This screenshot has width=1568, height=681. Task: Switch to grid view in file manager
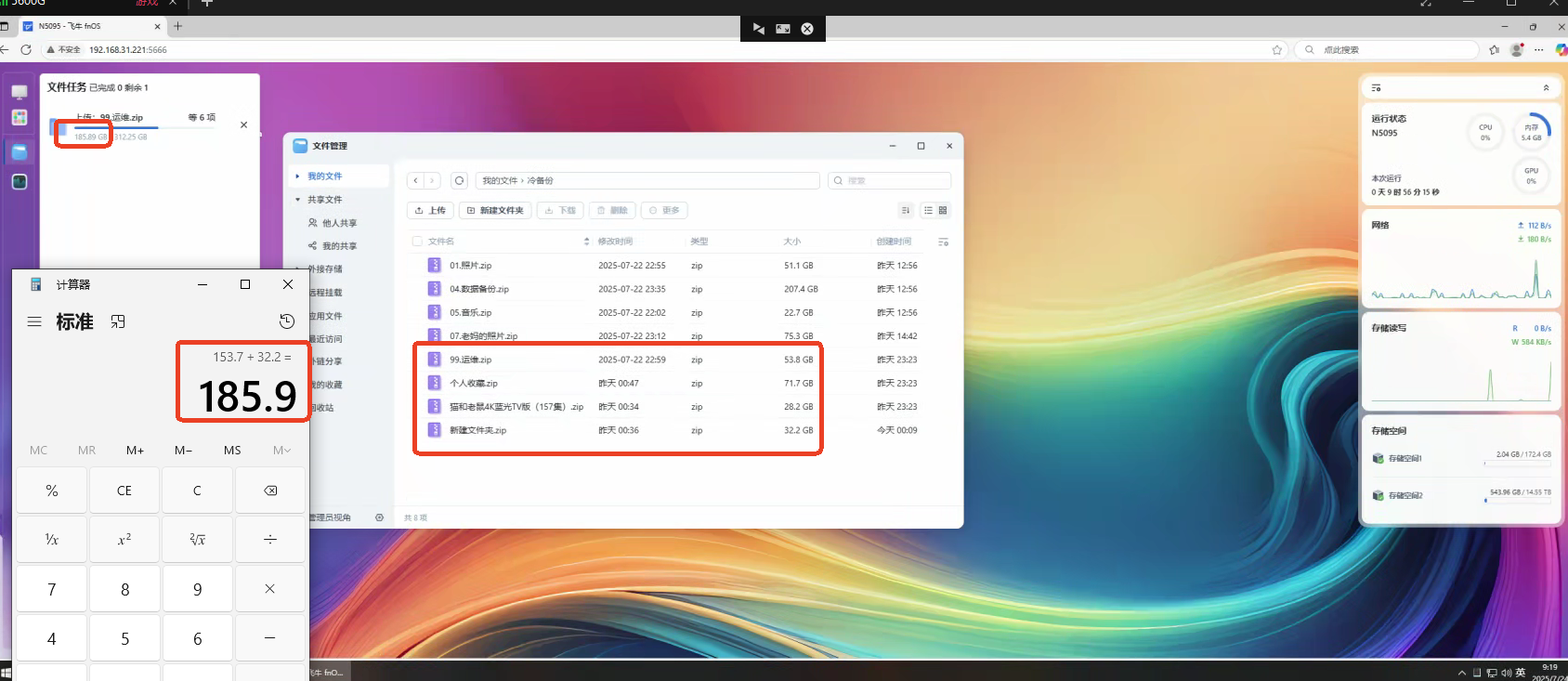[x=943, y=211]
